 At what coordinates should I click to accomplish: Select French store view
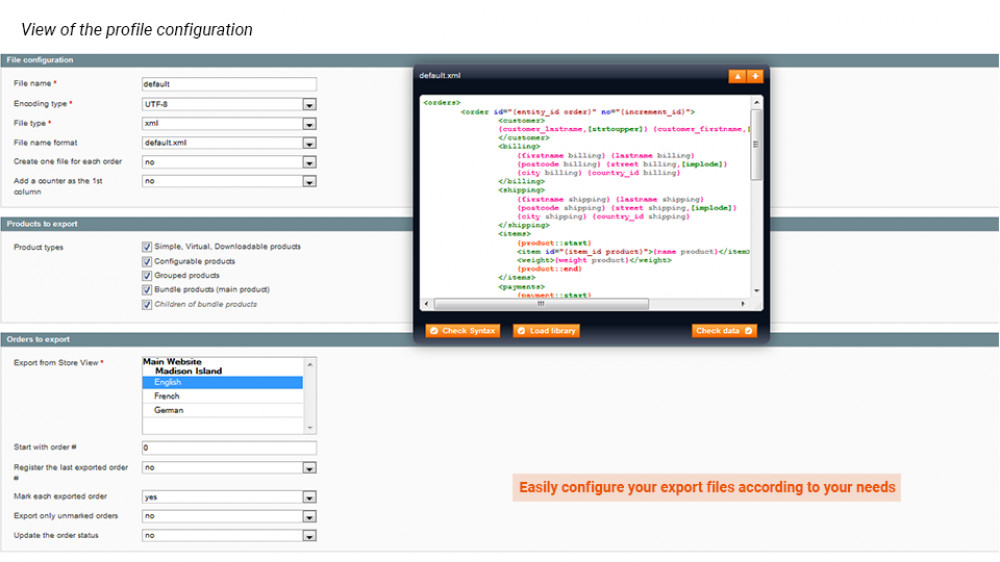point(223,396)
